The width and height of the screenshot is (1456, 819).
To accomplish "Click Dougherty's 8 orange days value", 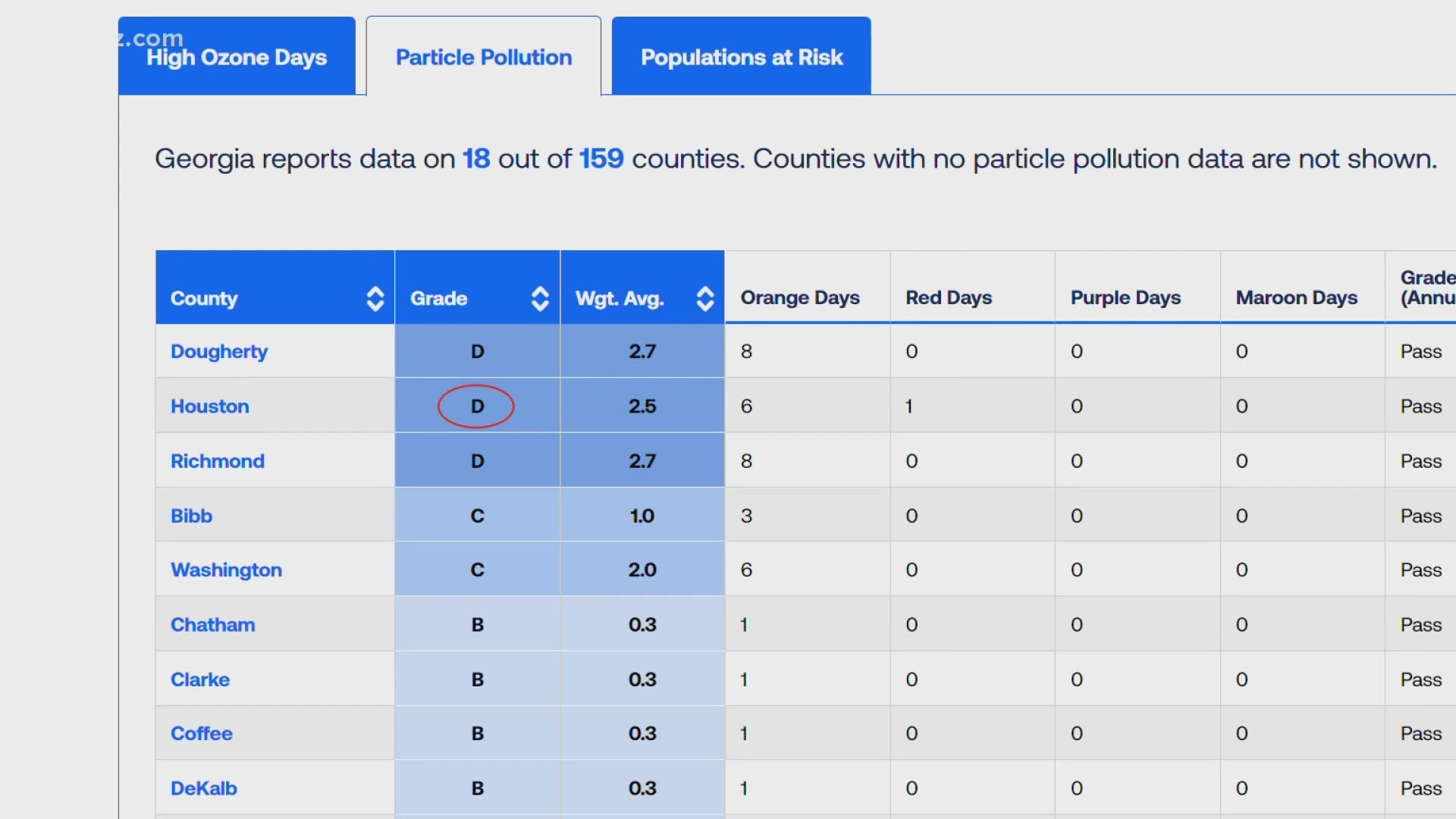I will 747,351.
